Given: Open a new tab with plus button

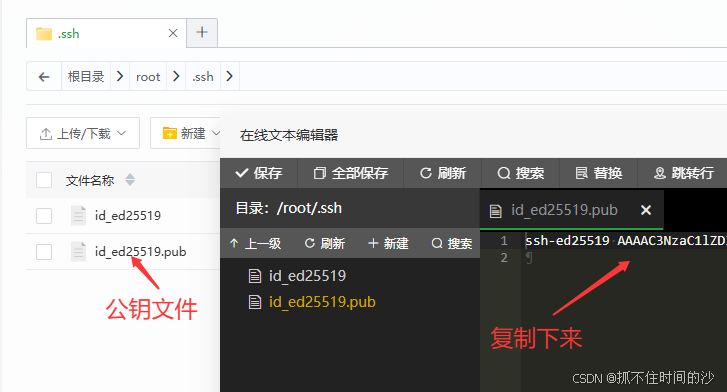Looking at the screenshot, I should [202, 32].
